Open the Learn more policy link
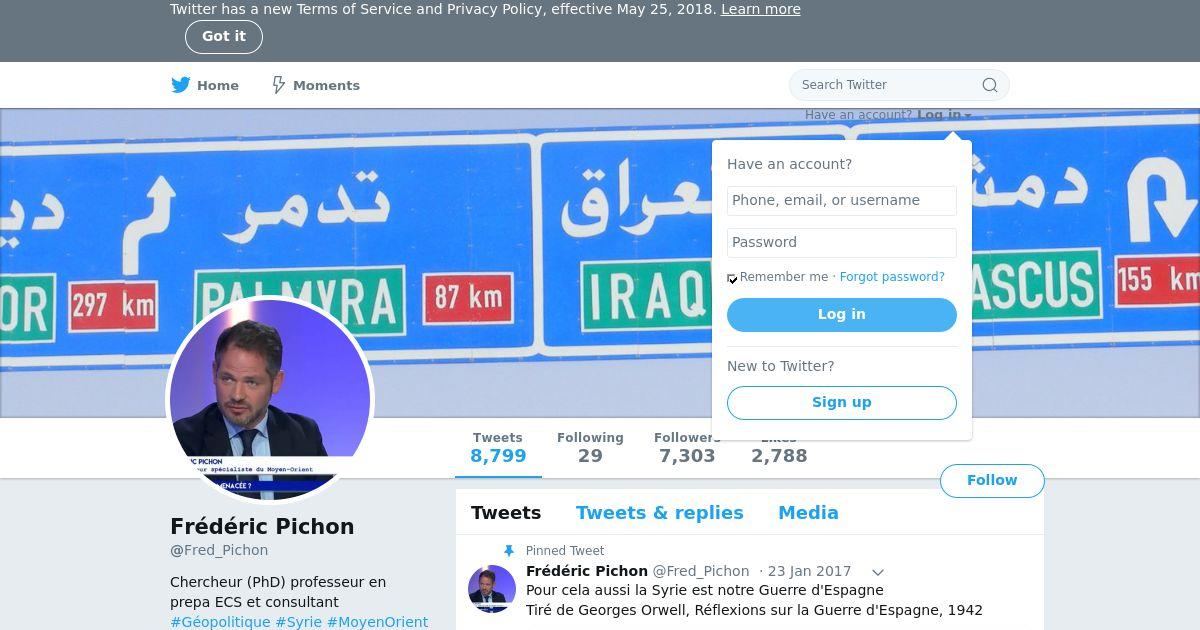This screenshot has height=630, width=1200. point(761,9)
